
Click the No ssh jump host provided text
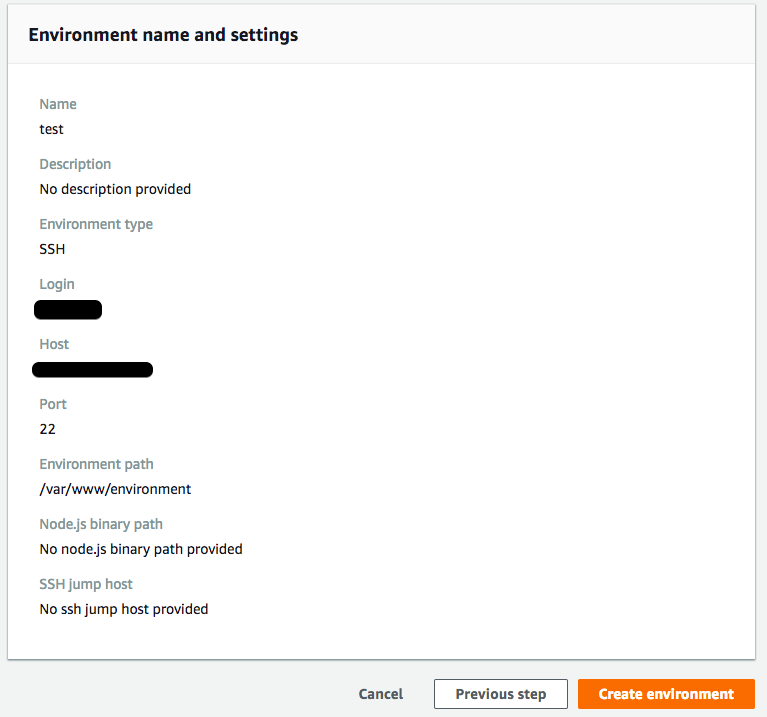coord(124,609)
